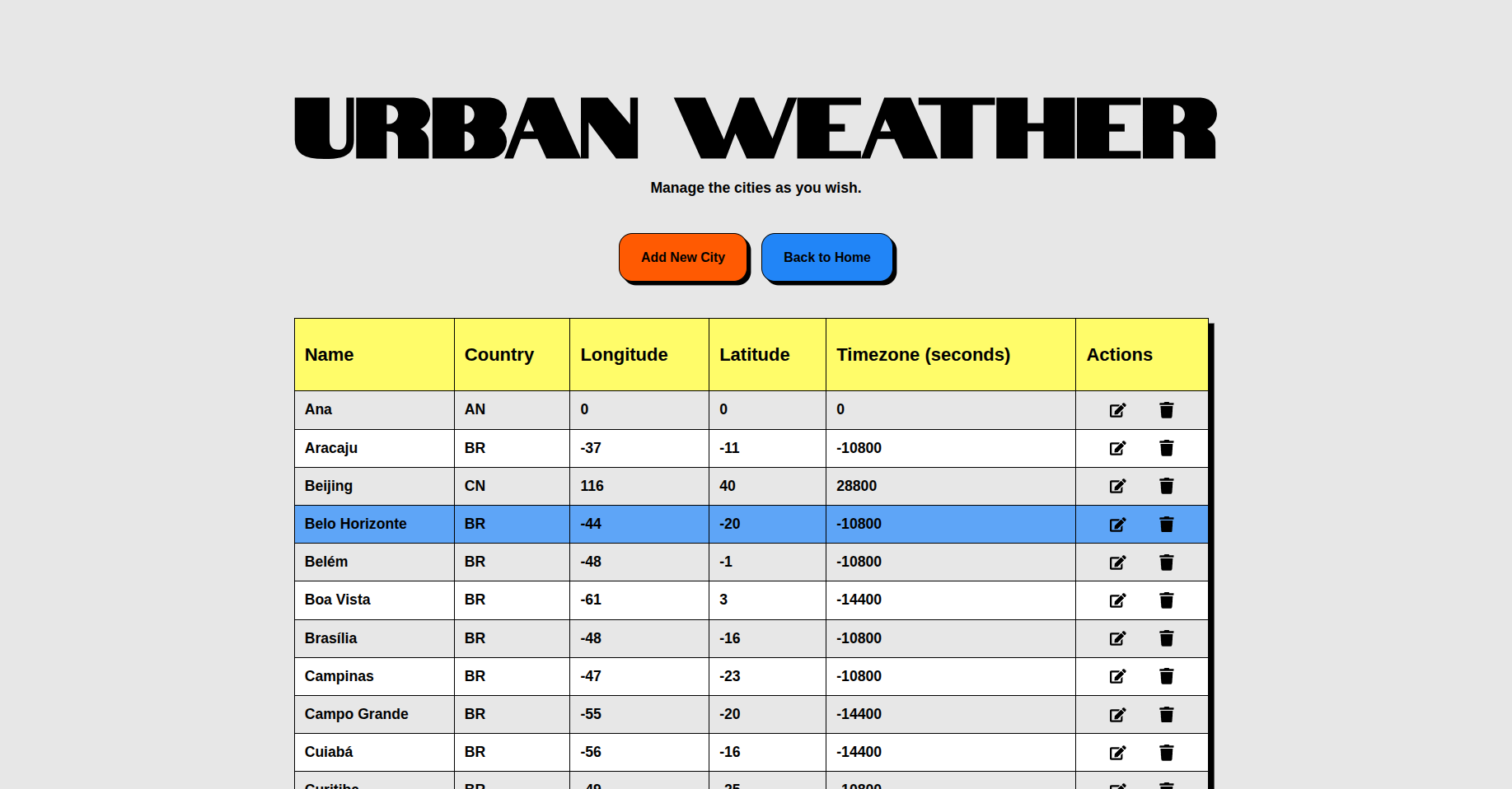Delete the Aracaju city record
The image size is (1512, 789).
(1167, 448)
